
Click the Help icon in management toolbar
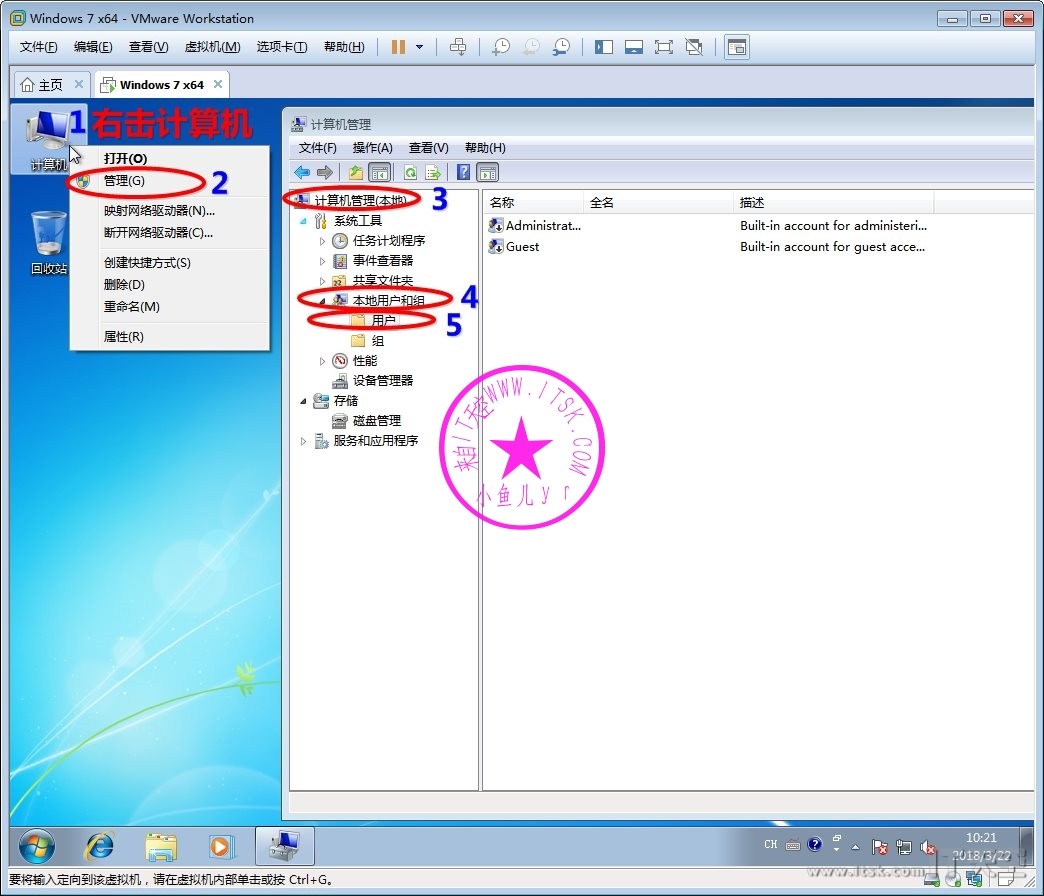click(464, 172)
